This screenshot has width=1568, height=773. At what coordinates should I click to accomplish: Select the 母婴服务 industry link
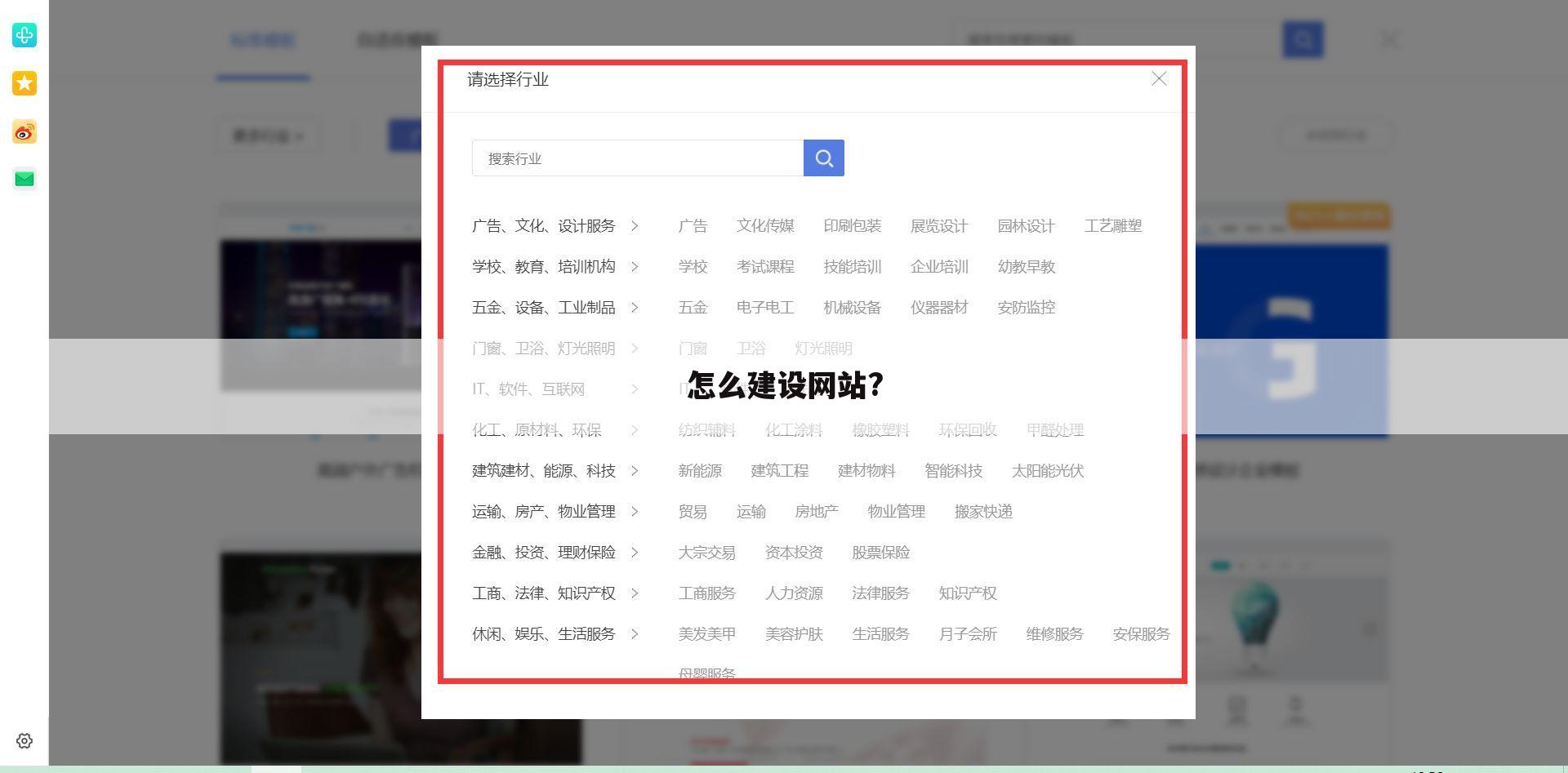coord(706,673)
